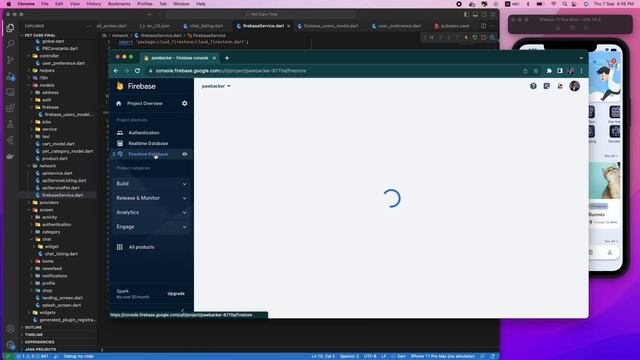Open Firebase notifications bell icon
640x360 pixels.
click(560, 86)
